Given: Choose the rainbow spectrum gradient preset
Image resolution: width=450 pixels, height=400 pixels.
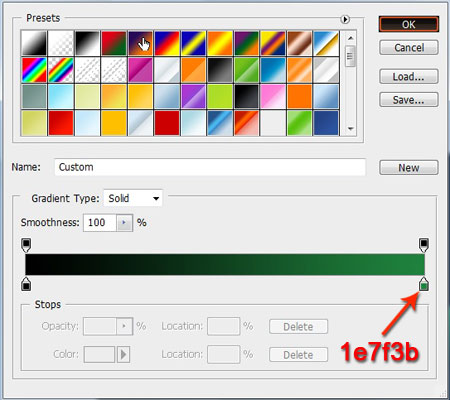Looking at the screenshot, I should tap(34, 70).
